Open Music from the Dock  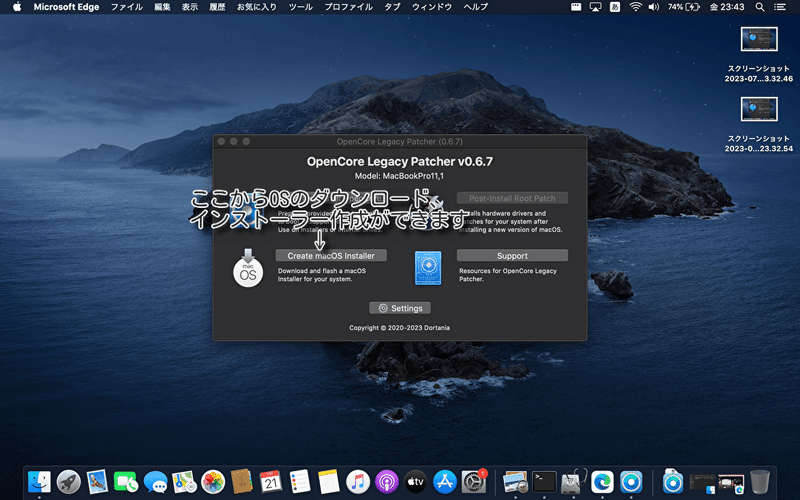tap(358, 481)
